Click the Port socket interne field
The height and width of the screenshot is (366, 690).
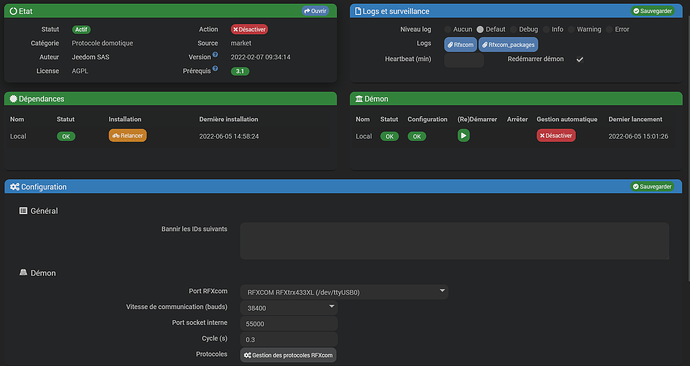pos(289,324)
